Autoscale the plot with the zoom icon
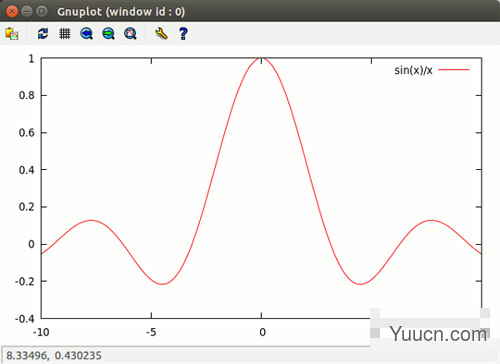 [x=130, y=34]
